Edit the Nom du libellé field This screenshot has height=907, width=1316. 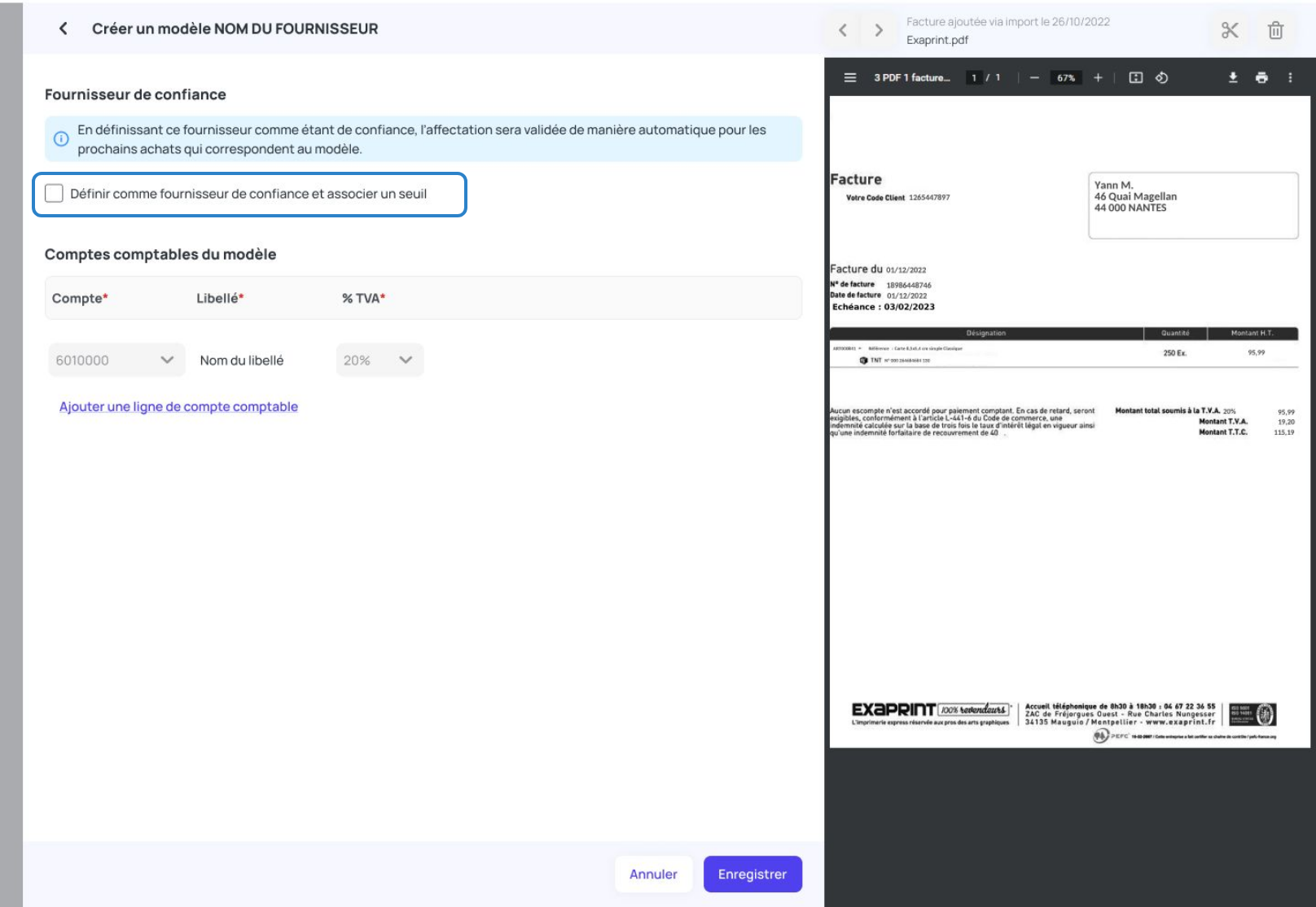tap(242, 360)
